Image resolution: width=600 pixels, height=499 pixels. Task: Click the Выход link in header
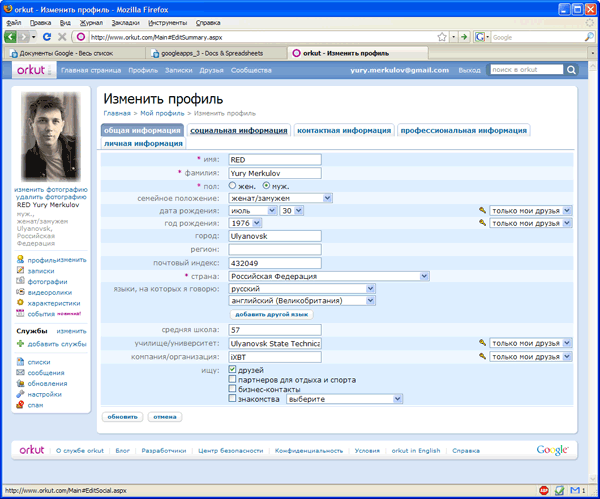469,70
